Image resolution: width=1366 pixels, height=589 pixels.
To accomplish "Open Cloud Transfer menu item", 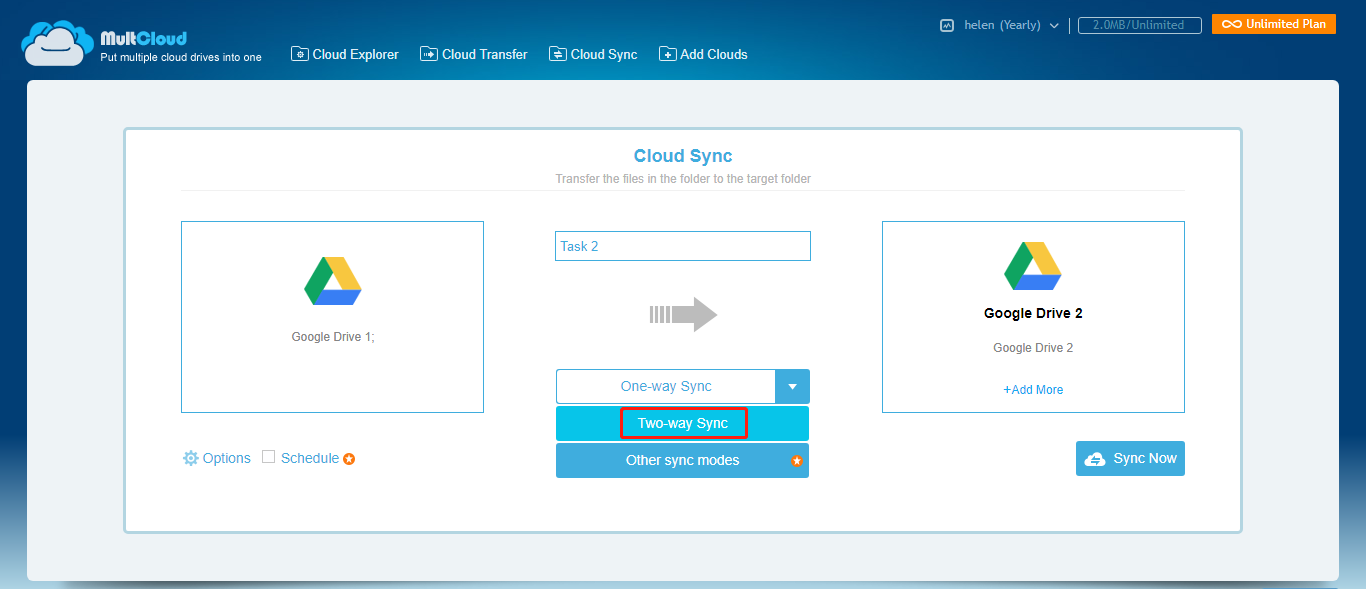I will (474, 54).
